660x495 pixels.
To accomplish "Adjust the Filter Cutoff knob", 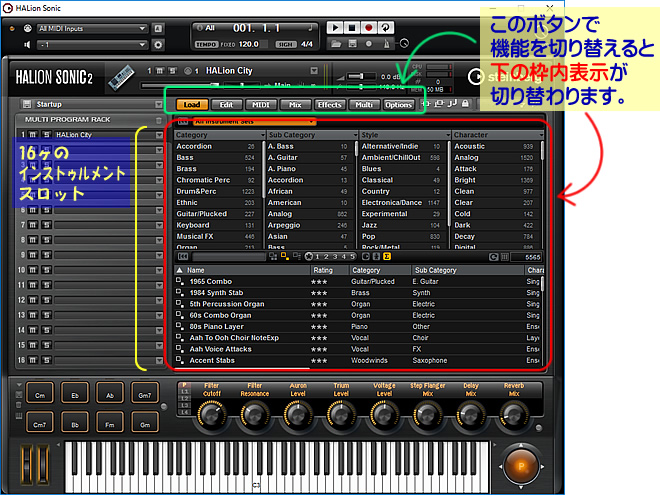I will 211,415.
